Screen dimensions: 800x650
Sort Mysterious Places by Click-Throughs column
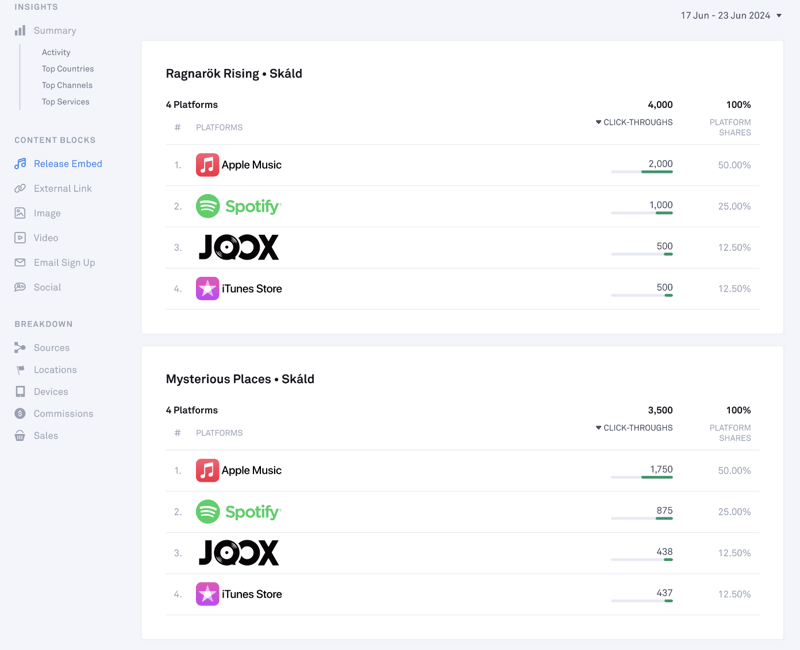click(x=634, y=428)
